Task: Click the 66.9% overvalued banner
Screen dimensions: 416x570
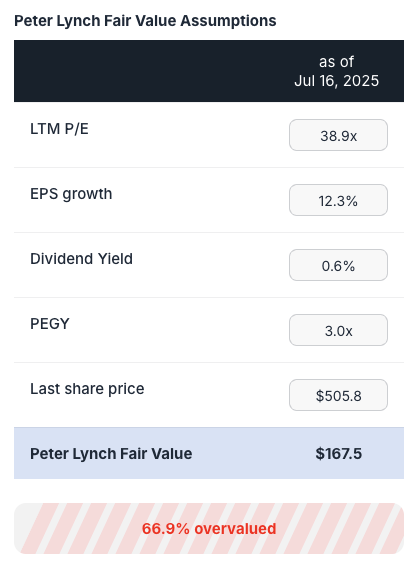Action: [x=209, y=529]
